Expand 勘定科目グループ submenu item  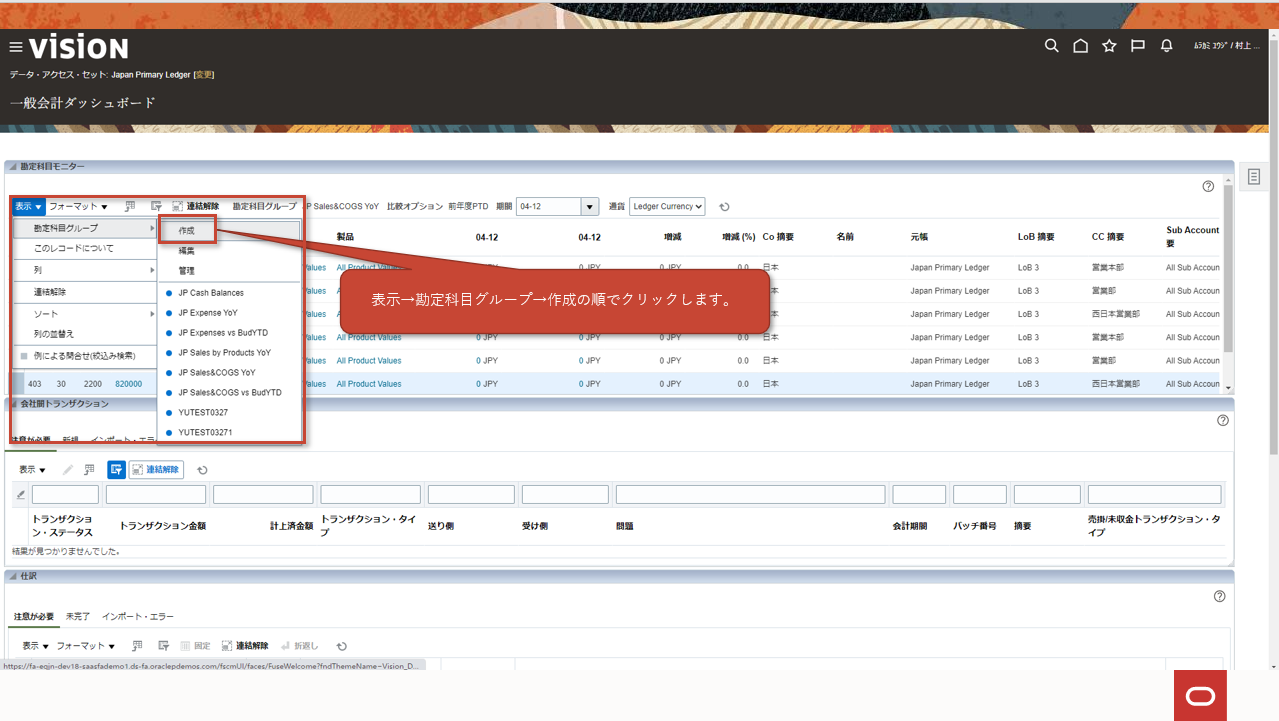[x=85, y=229]
